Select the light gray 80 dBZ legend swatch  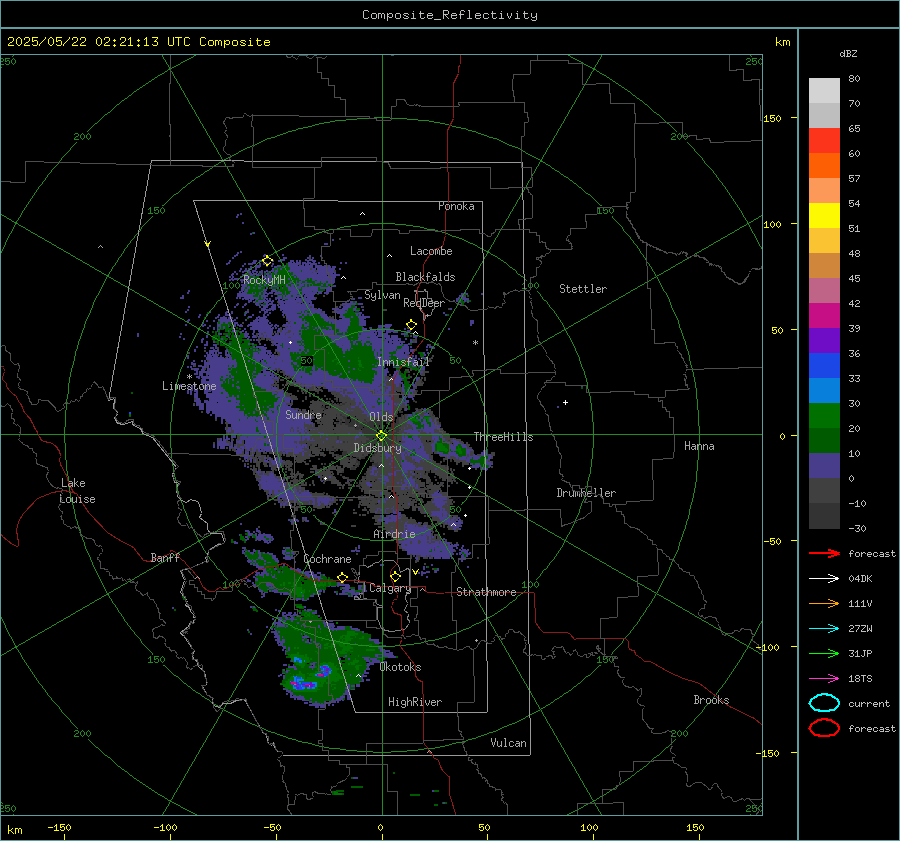point(824,91)
